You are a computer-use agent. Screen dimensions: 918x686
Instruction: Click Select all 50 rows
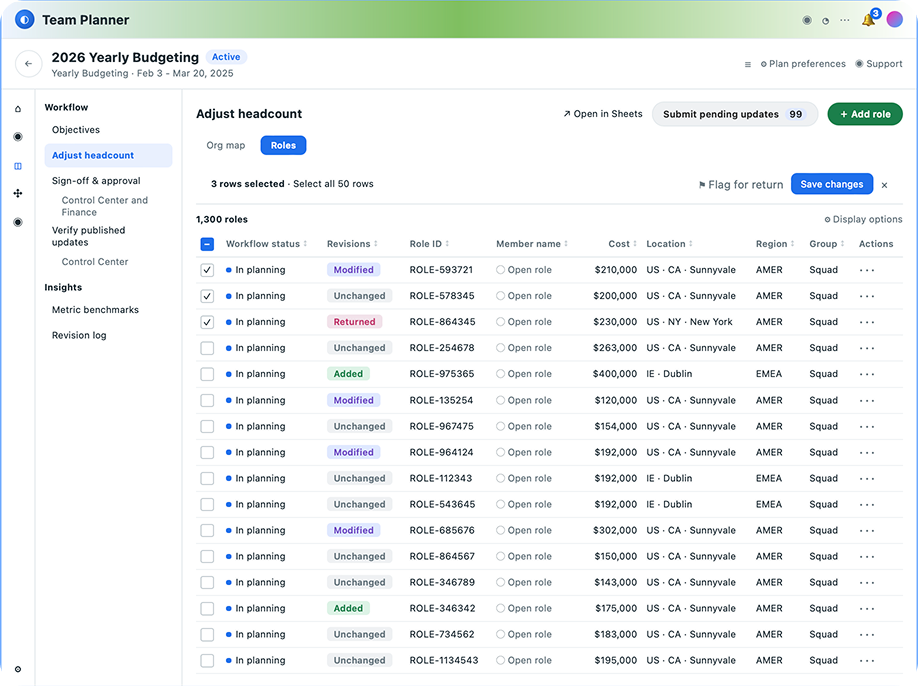(x=333, y=184)
